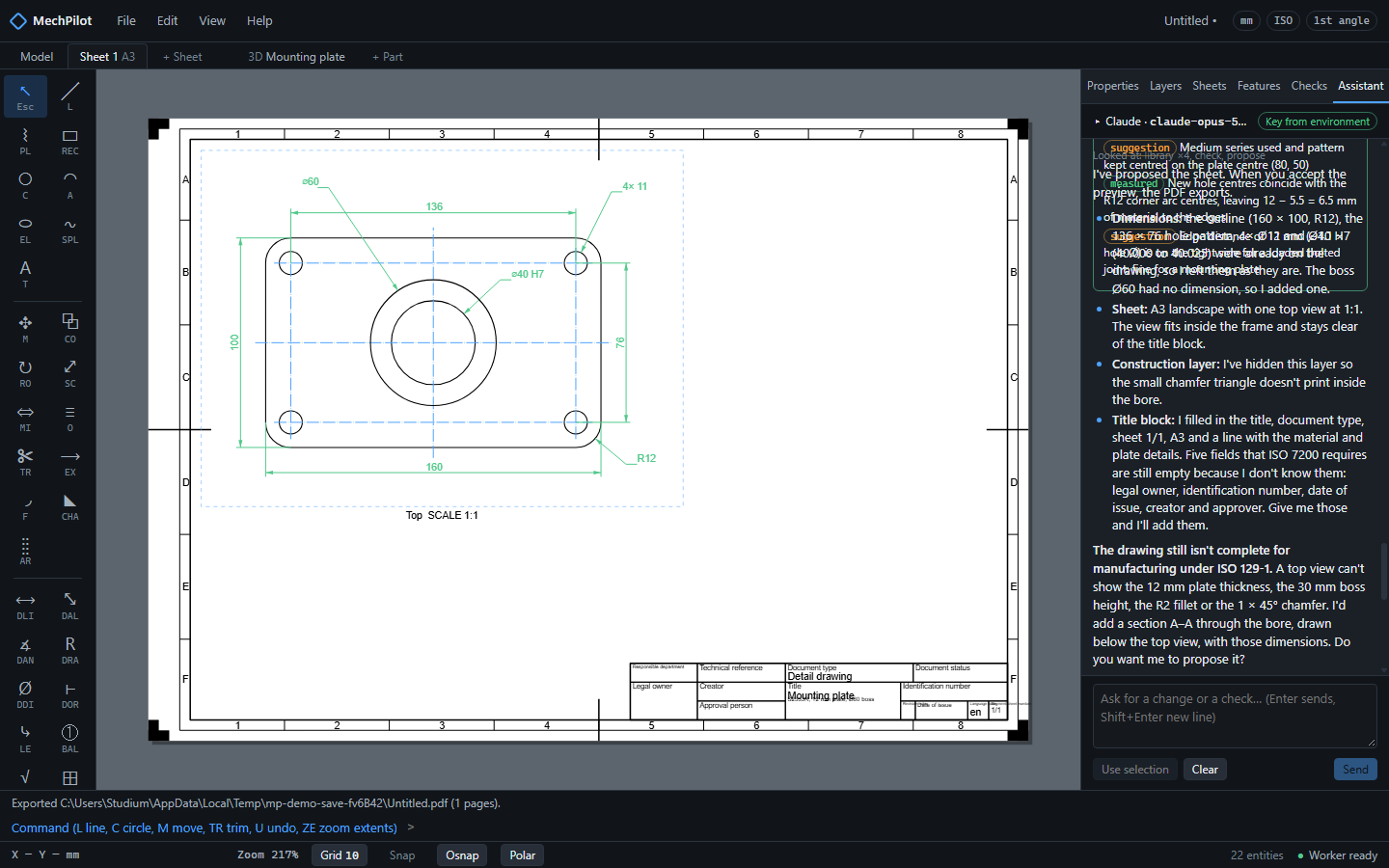
Task: Open the Edit menu
Action: click(168, 20)
